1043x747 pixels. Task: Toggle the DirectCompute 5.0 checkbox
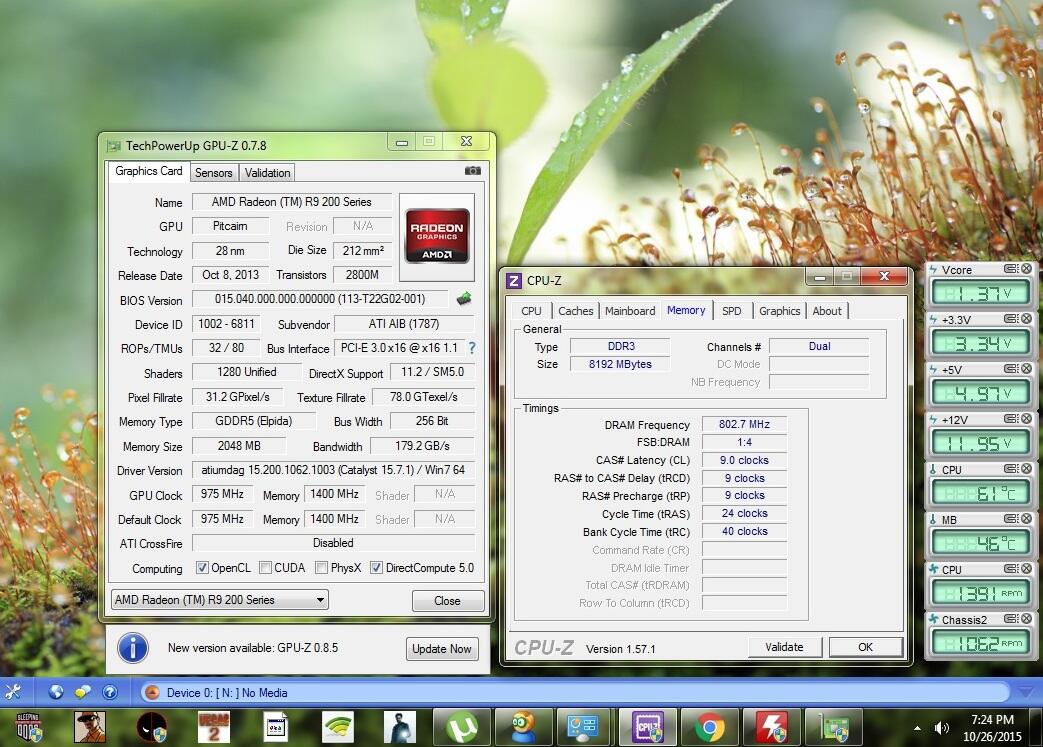click(376, 567)
